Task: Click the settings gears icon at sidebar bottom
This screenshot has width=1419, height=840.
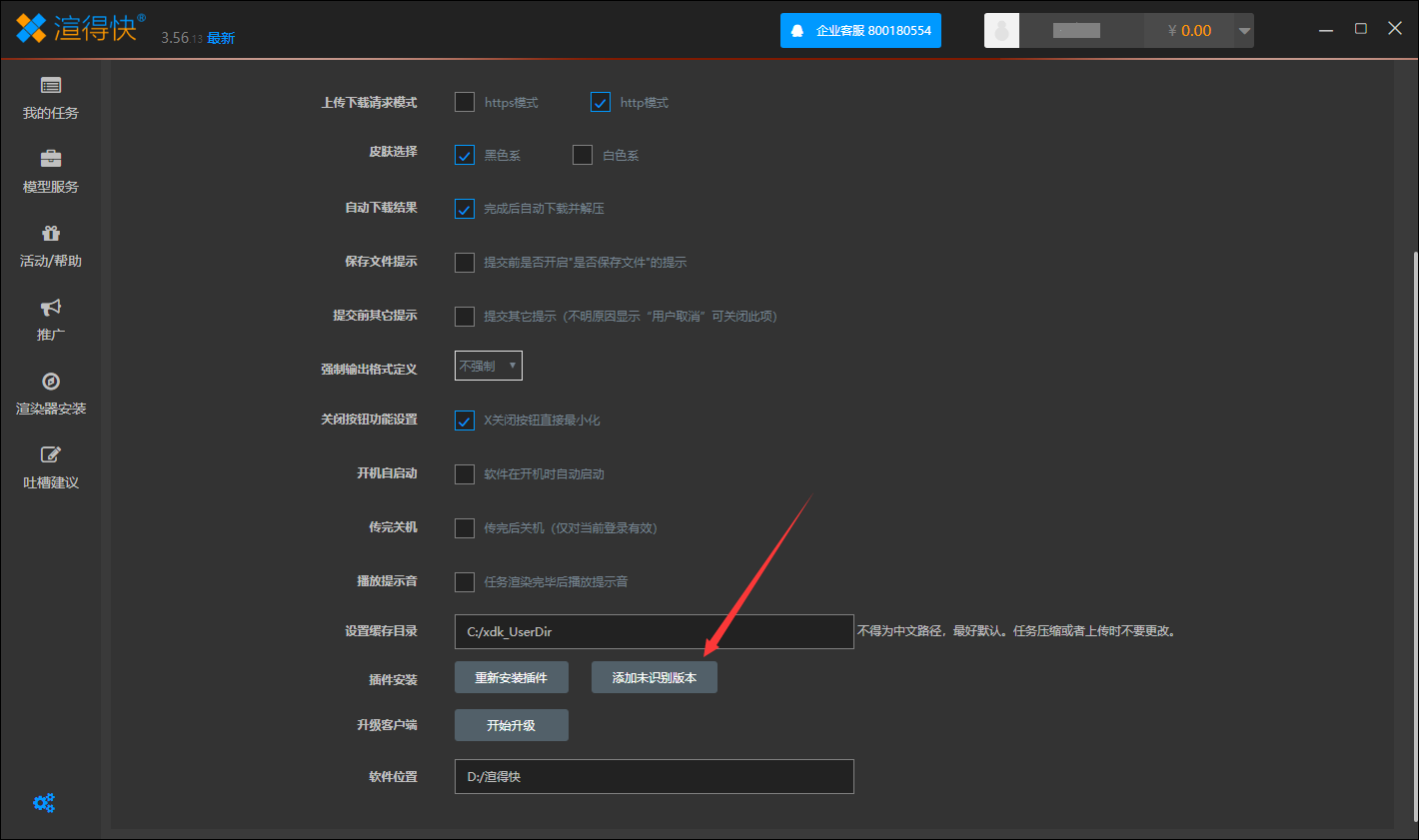Action: click(x=44, y=802)
